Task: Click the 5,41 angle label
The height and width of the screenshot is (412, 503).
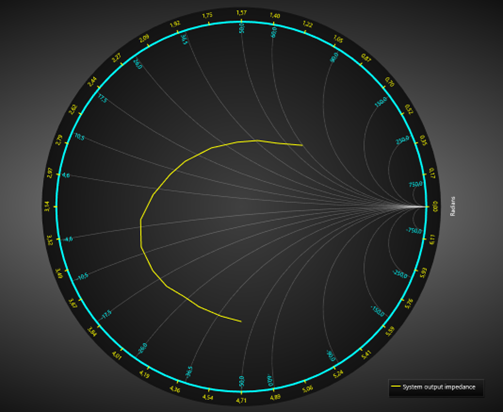Action: coord(366,355)
